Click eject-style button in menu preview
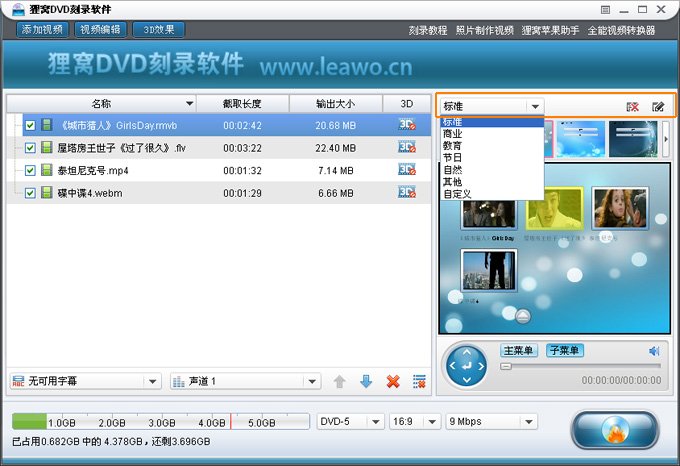Image resolution: width=680 pixels, height=466 pixels. (523, 316)
